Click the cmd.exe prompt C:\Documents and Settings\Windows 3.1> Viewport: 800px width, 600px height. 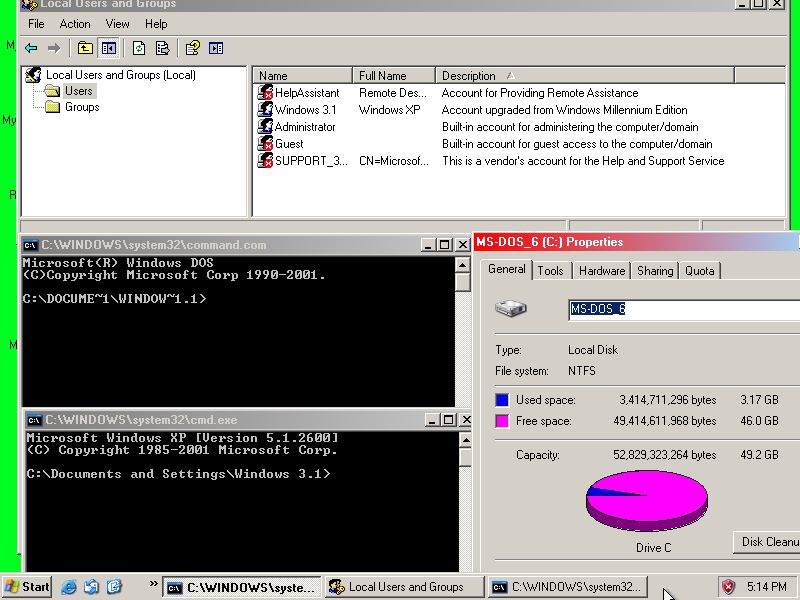coord(178,474)
